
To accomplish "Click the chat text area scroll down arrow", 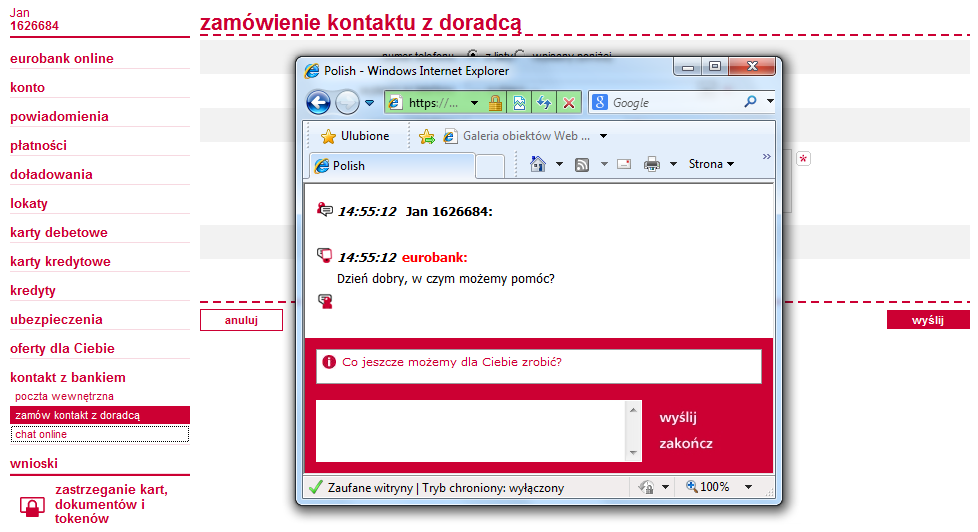I will 633,453.
